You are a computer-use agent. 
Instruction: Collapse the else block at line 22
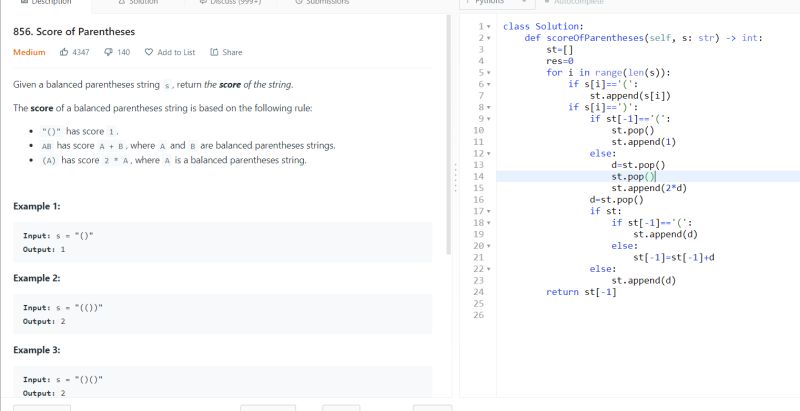coord(489,269)
